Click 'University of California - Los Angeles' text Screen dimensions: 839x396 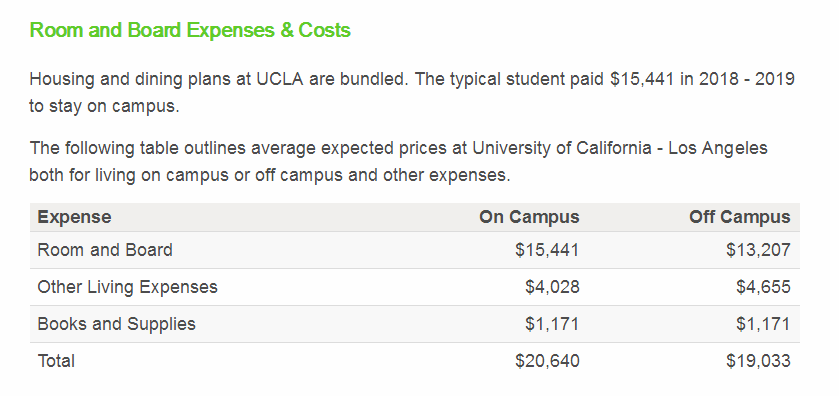click(620, 148)
